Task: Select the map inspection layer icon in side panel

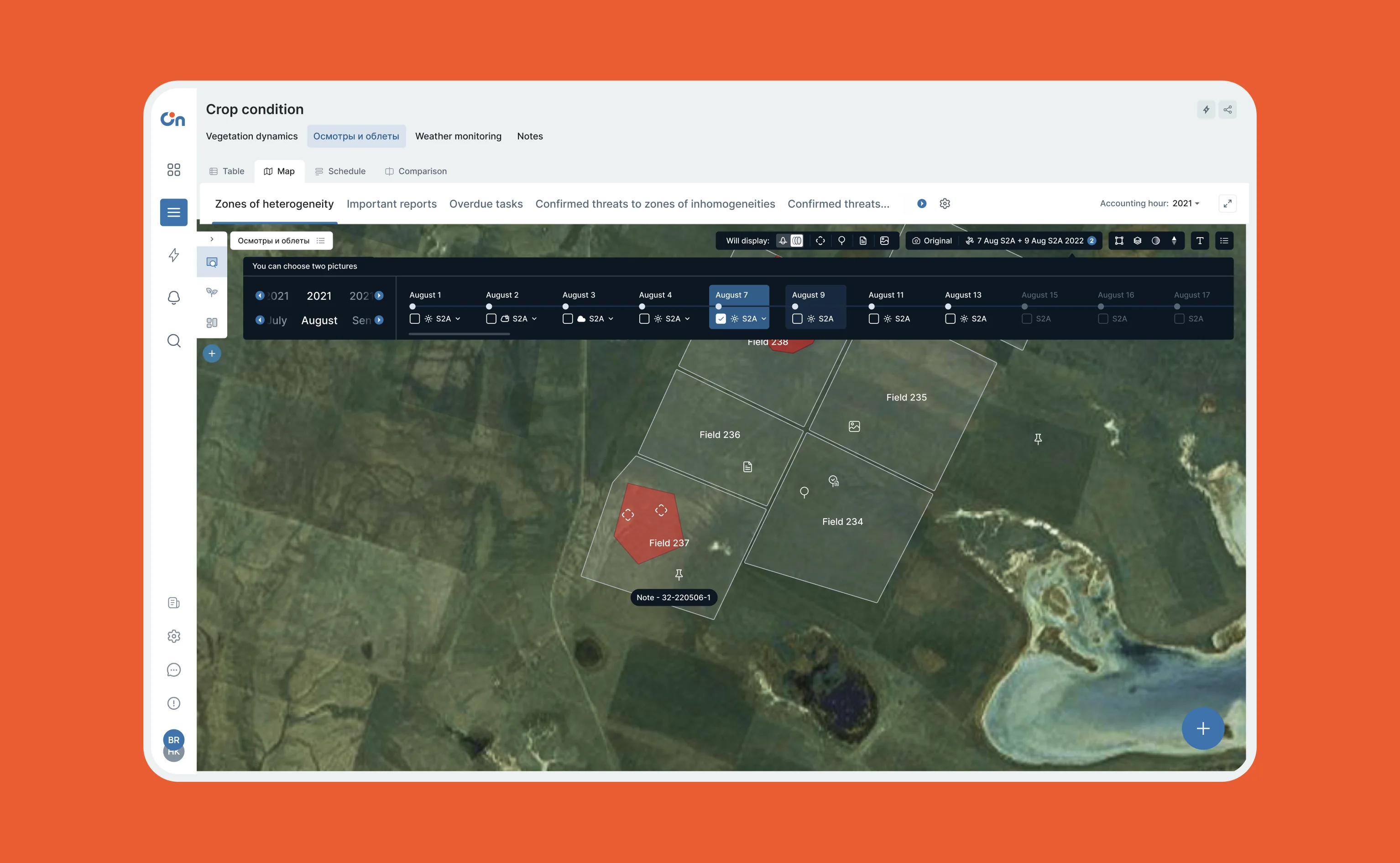Action: pyautogui.click(x=212, y=263)
